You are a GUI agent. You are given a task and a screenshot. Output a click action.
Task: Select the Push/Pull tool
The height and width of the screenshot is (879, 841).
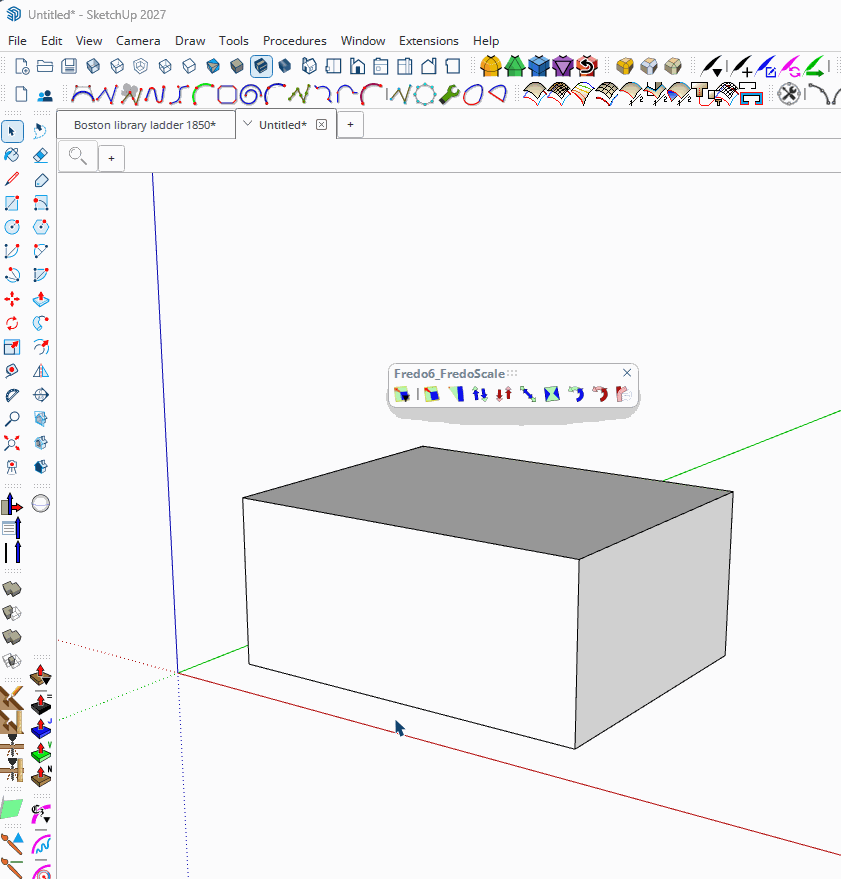(40, 299)
